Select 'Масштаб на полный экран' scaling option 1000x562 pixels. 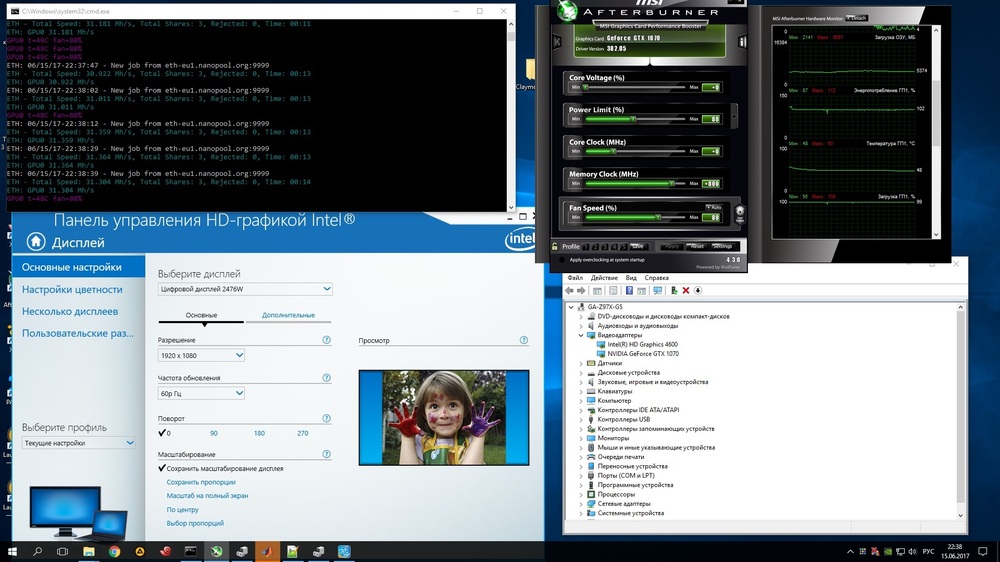[x=207, y=496]
